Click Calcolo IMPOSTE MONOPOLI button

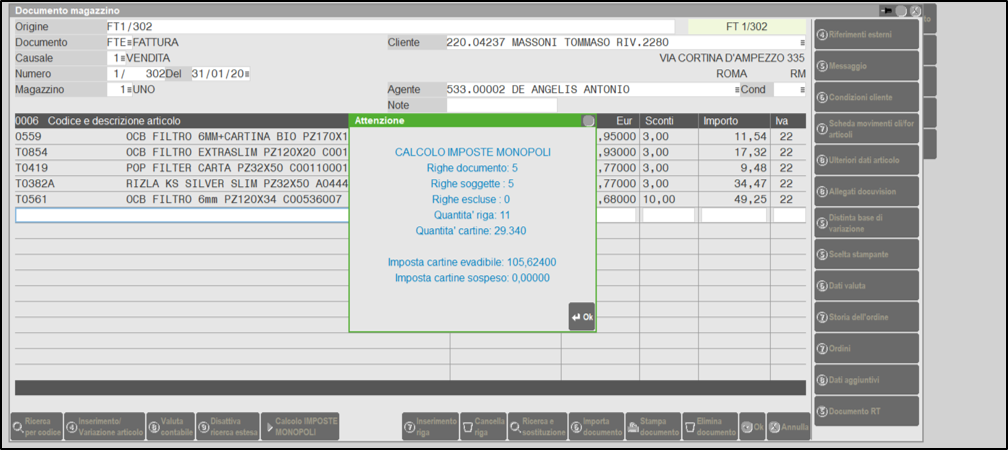[x=302, y=427]
